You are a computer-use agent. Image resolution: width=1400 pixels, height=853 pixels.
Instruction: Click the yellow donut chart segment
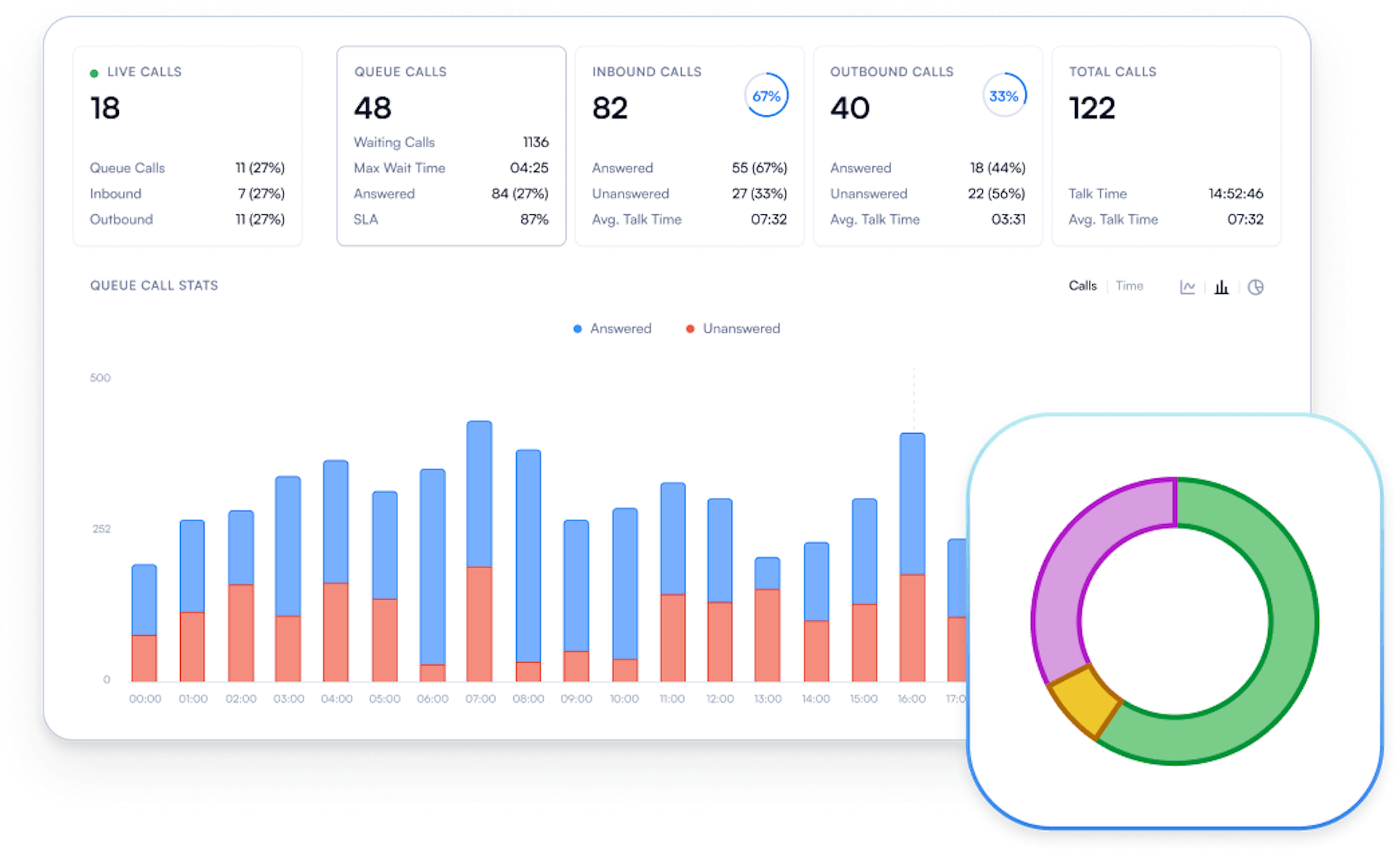[x=1085, y=701]
